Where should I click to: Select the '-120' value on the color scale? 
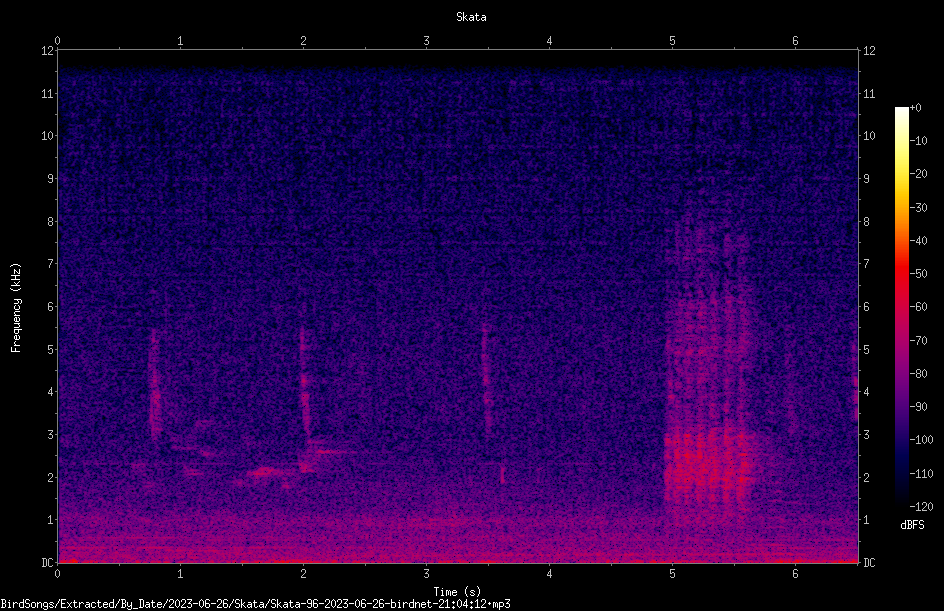click(x=922, y=507)
